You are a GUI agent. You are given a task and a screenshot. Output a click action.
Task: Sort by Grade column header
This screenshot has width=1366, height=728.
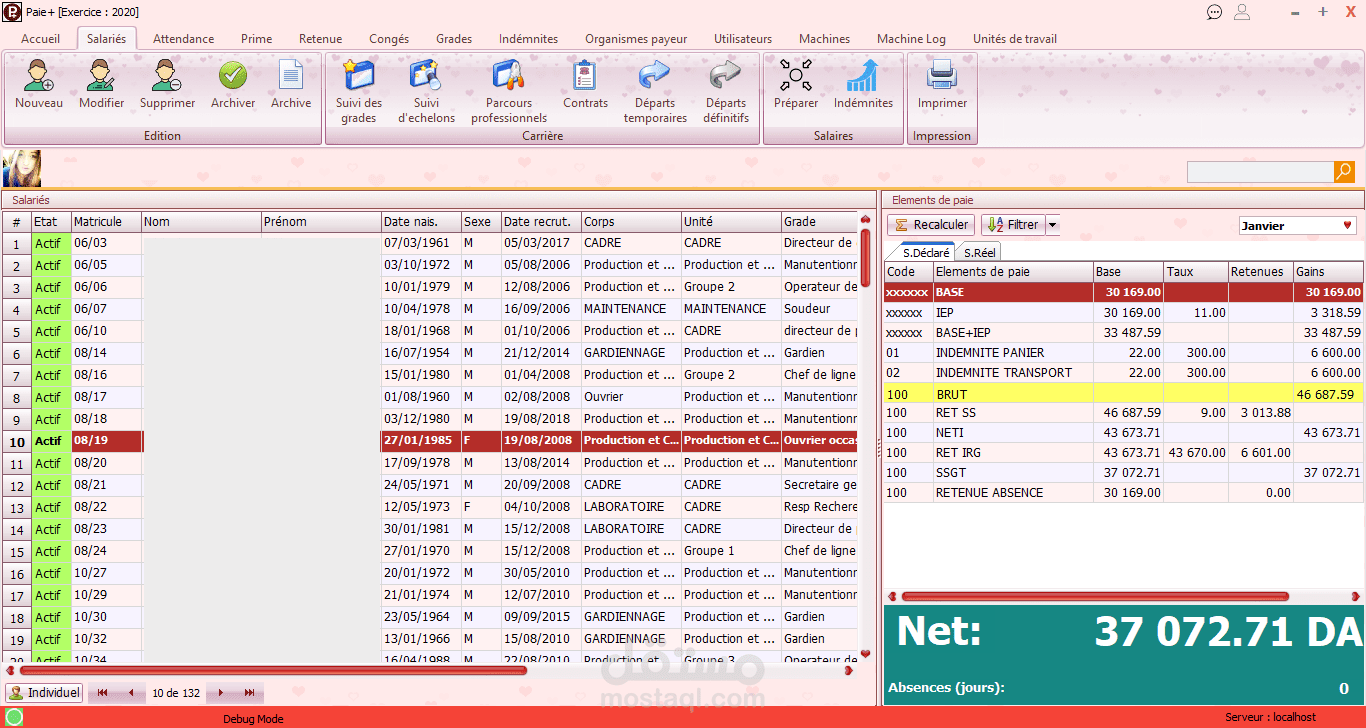[819, 221]
